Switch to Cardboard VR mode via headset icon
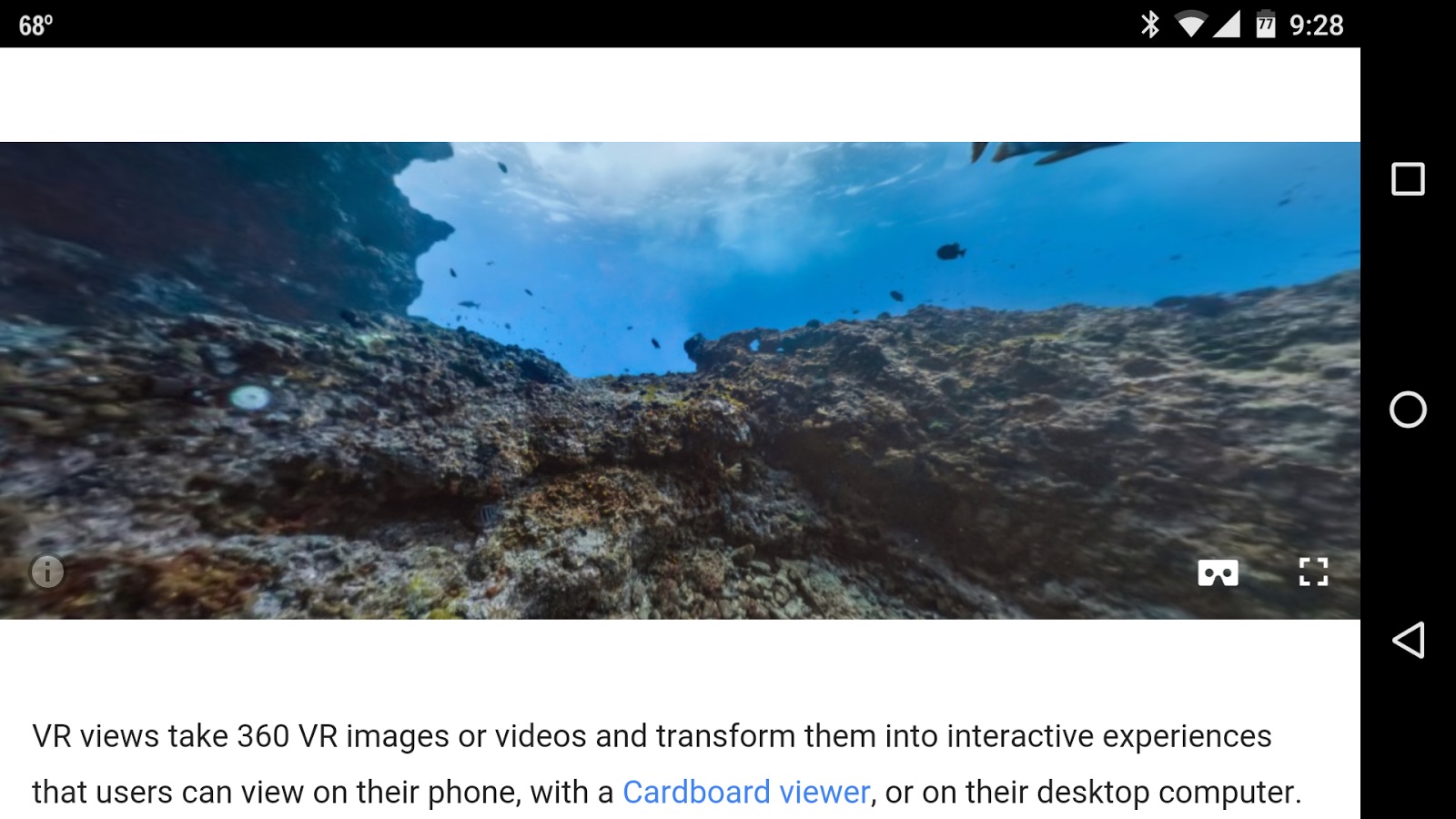Image resolution: width=1456 pixels, height=819 pixels. click(x=1218, y=572)
